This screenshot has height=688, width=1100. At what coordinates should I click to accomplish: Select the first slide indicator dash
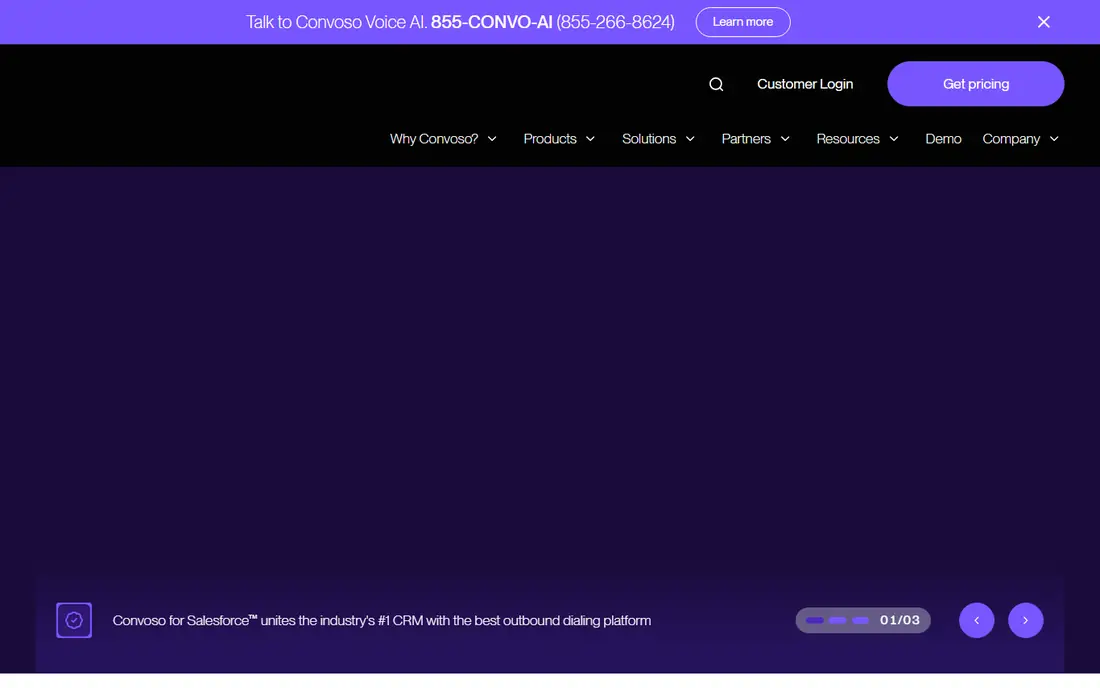(814, 620)
